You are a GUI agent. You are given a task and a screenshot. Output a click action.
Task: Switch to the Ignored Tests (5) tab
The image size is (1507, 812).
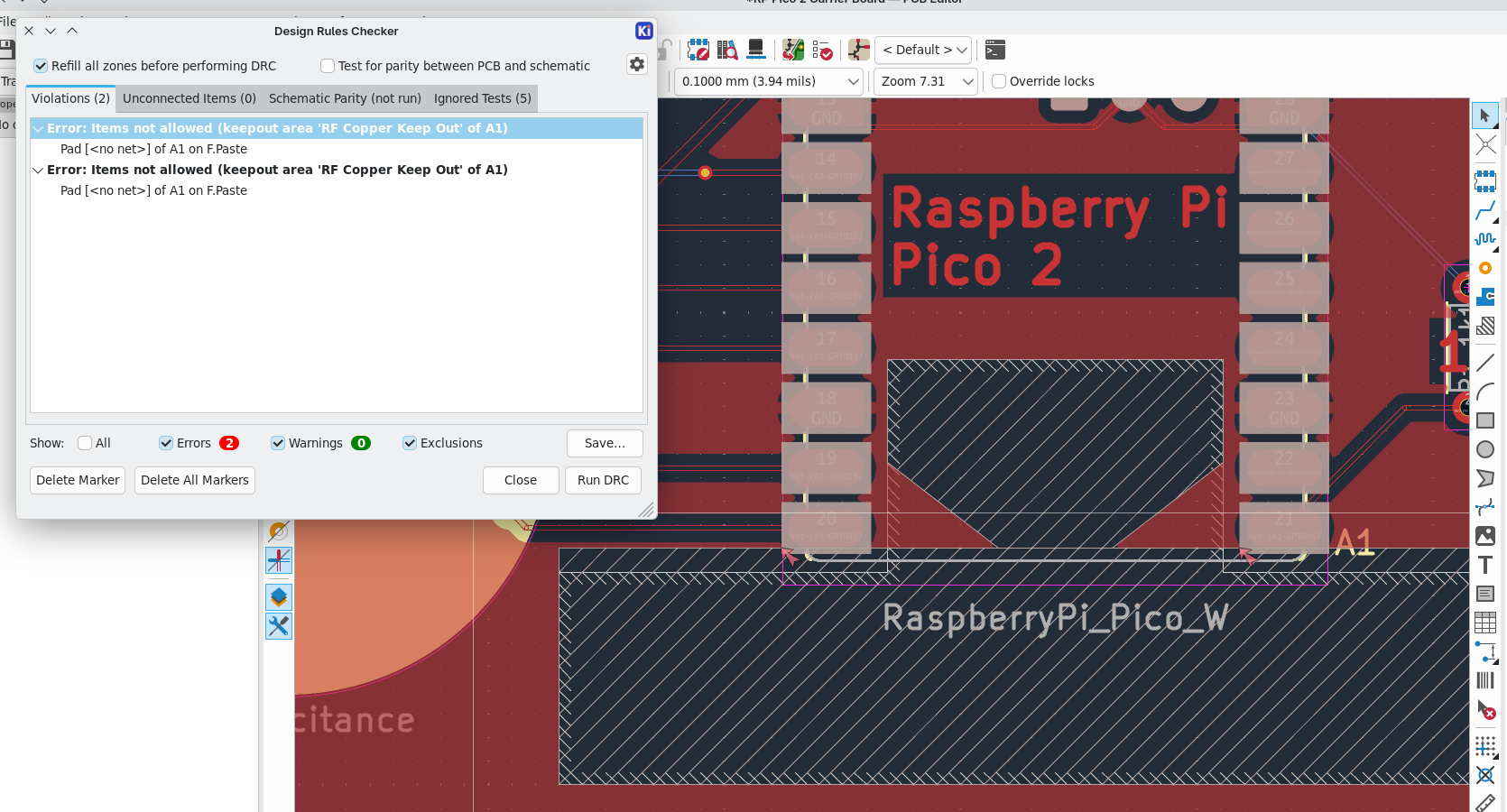[x=483, y=98]
